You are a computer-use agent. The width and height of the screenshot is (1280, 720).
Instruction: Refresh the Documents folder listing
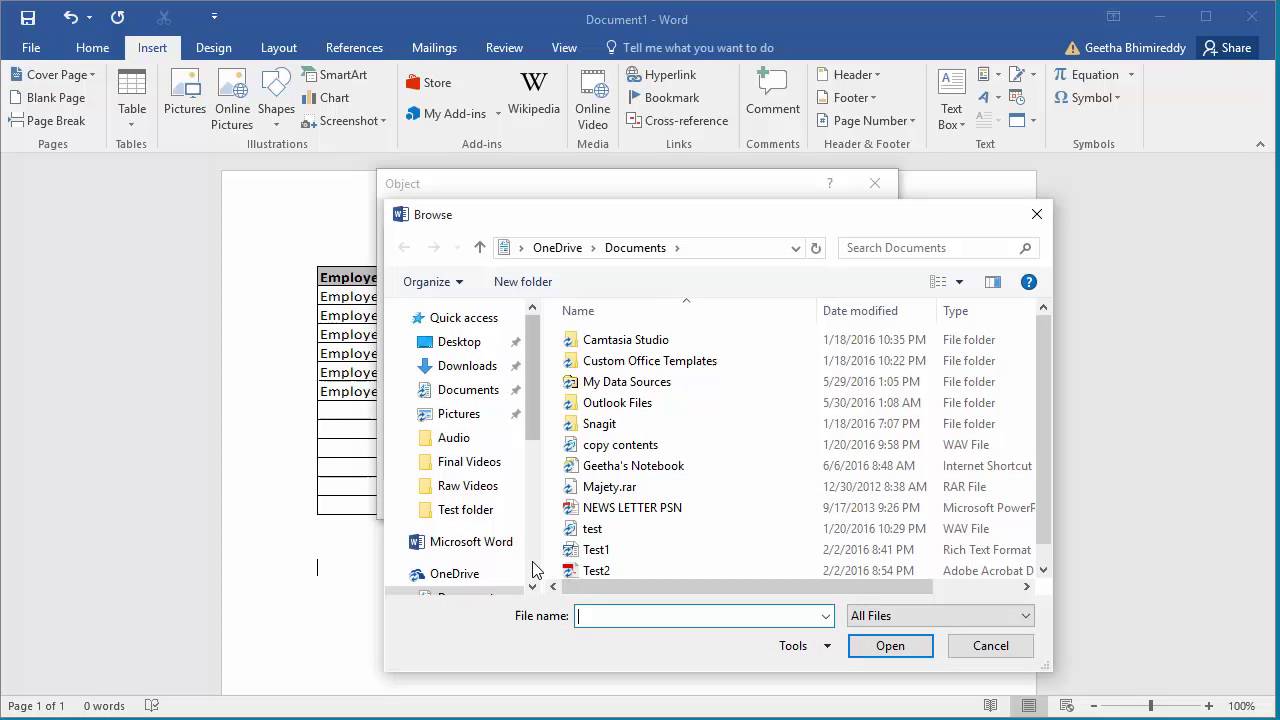[816, 248]
